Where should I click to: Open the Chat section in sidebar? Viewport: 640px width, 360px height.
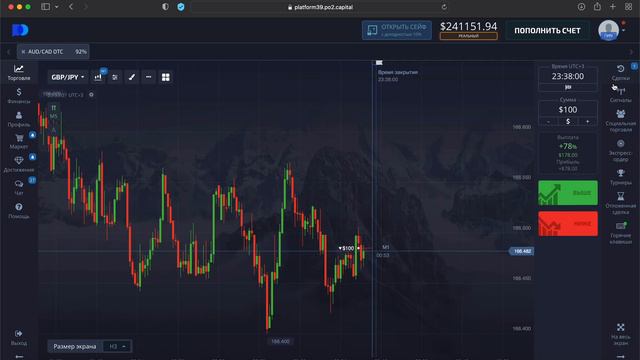pos(19,187)
